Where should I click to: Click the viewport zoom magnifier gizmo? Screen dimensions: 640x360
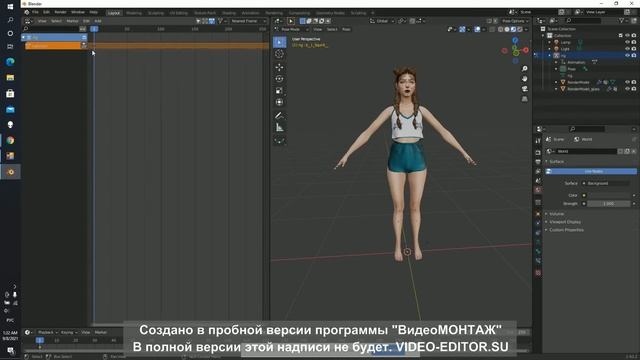tap(524, 69)
